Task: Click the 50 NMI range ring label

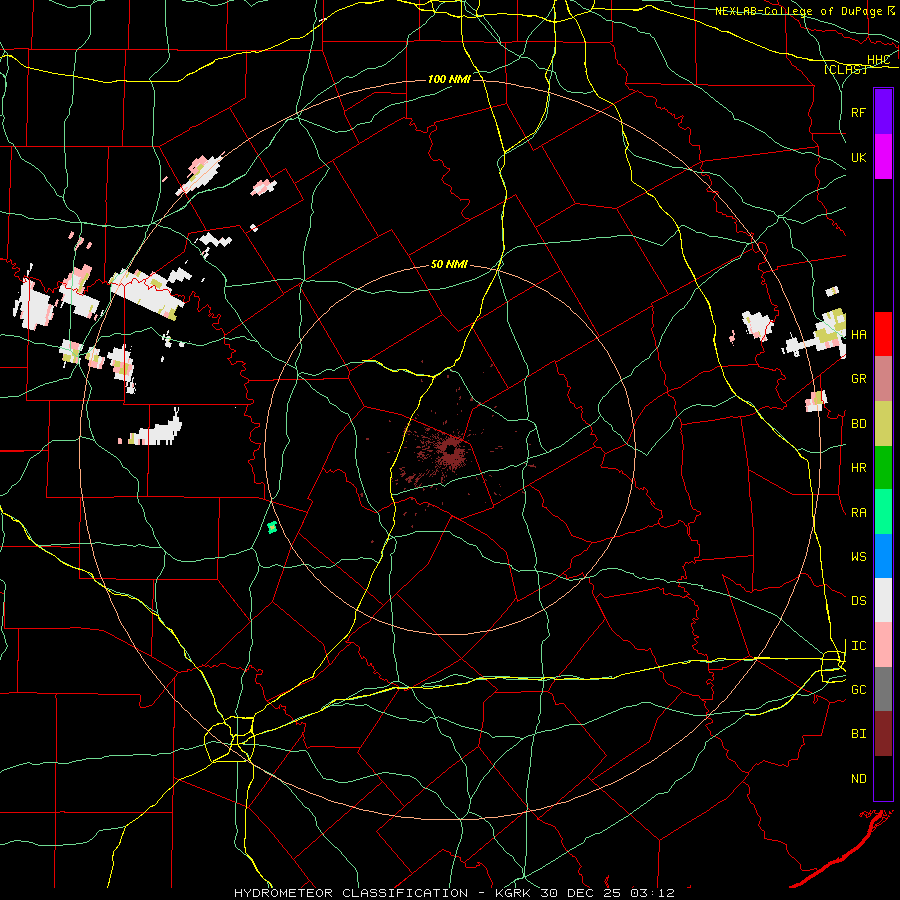Action: tap(449, 265)
